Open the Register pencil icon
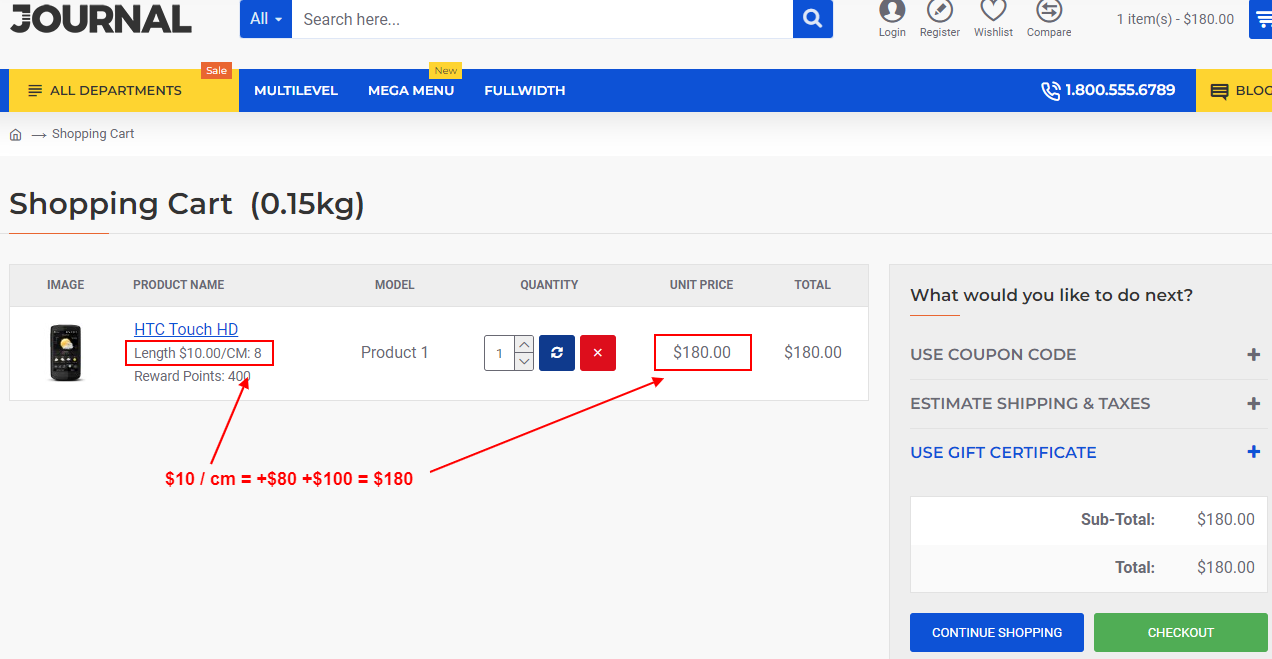 940,12
